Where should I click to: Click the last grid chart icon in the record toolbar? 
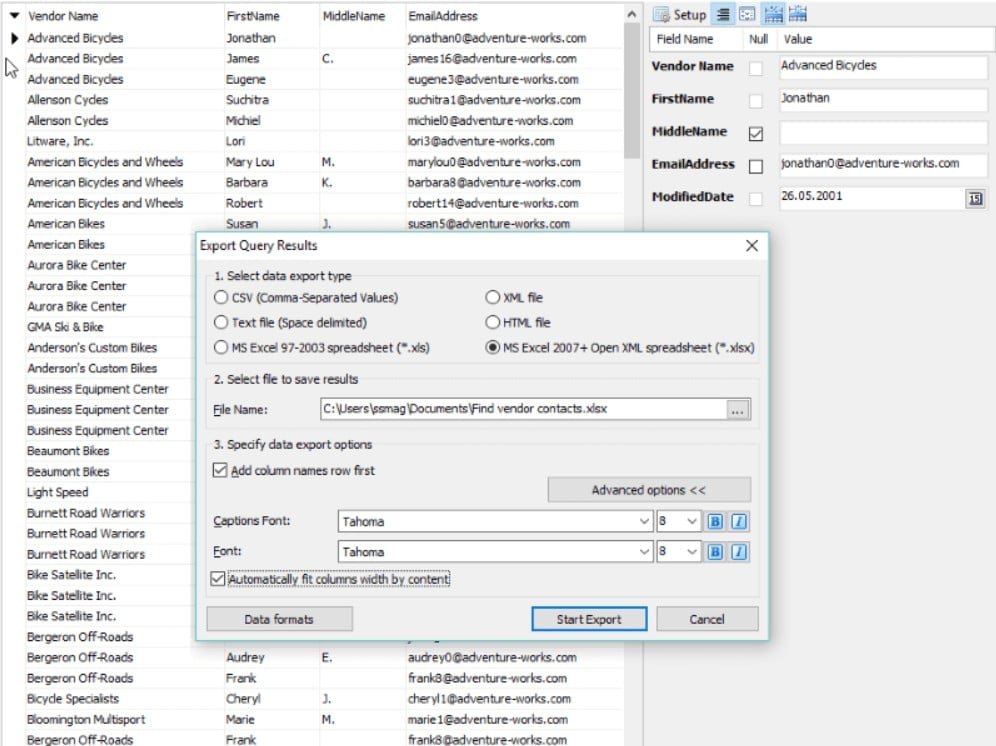(x=798, y=15)
